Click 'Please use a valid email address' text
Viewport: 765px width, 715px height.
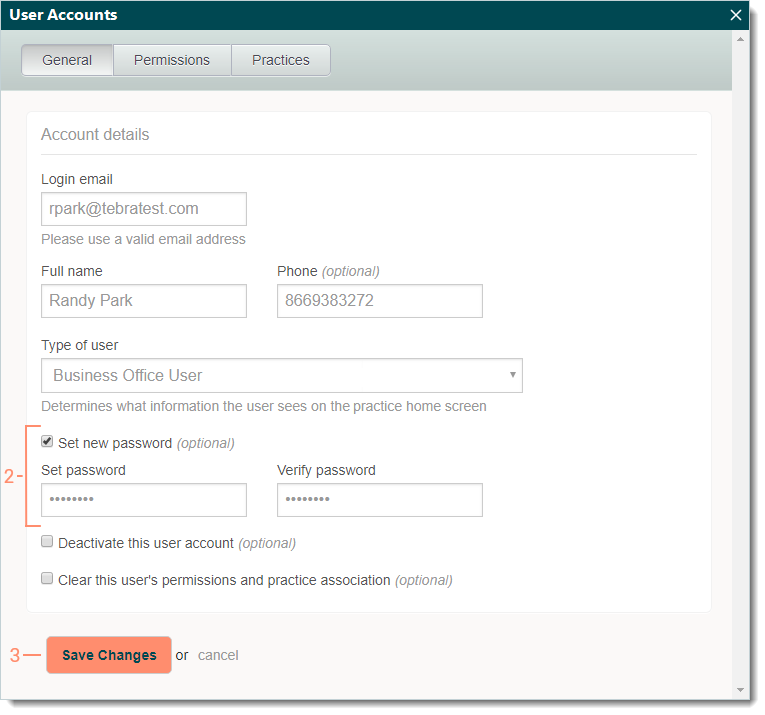[143, 239]
